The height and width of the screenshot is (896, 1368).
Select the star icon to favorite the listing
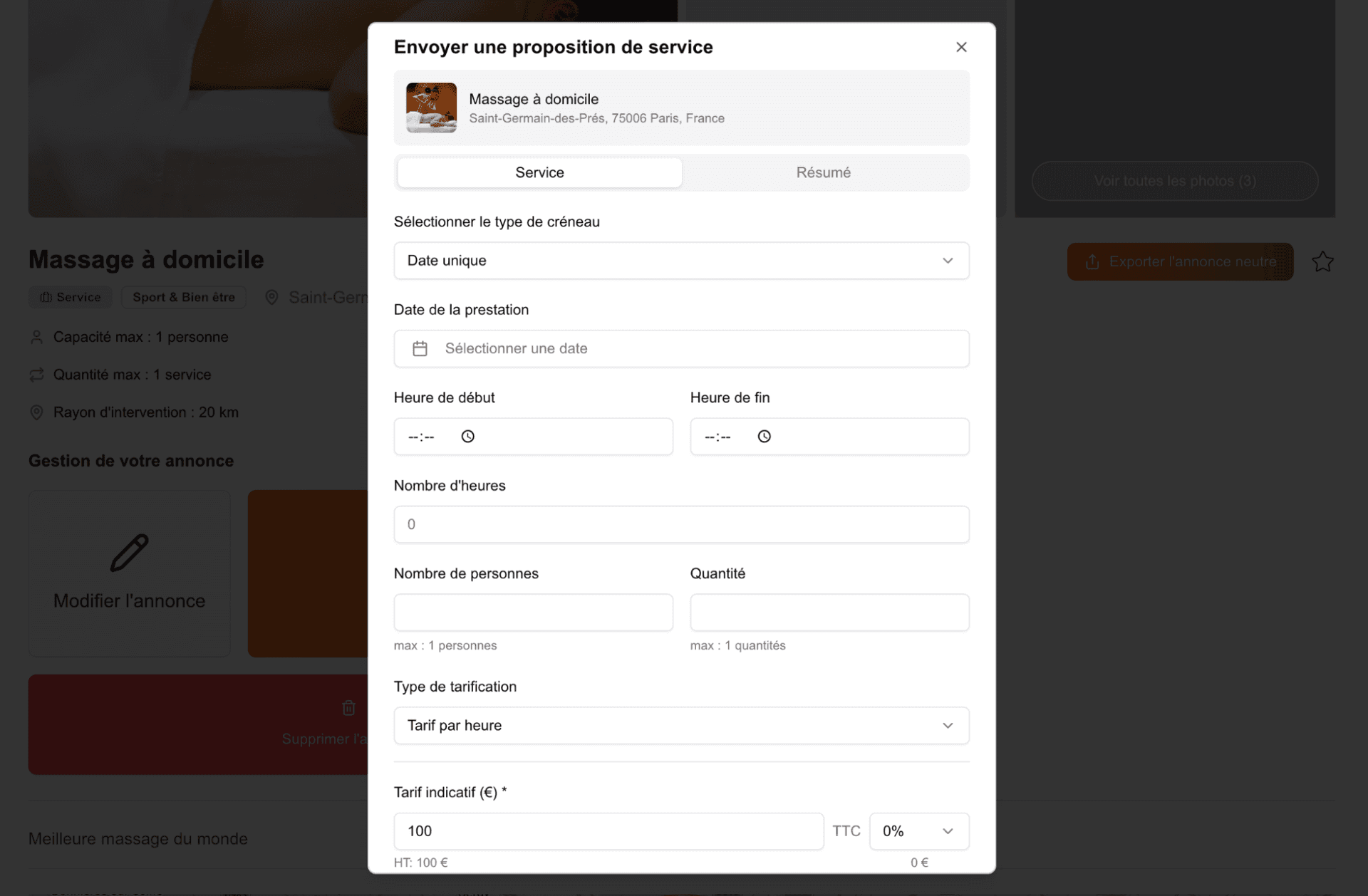pyautogui.click(x=1323, y=261)
